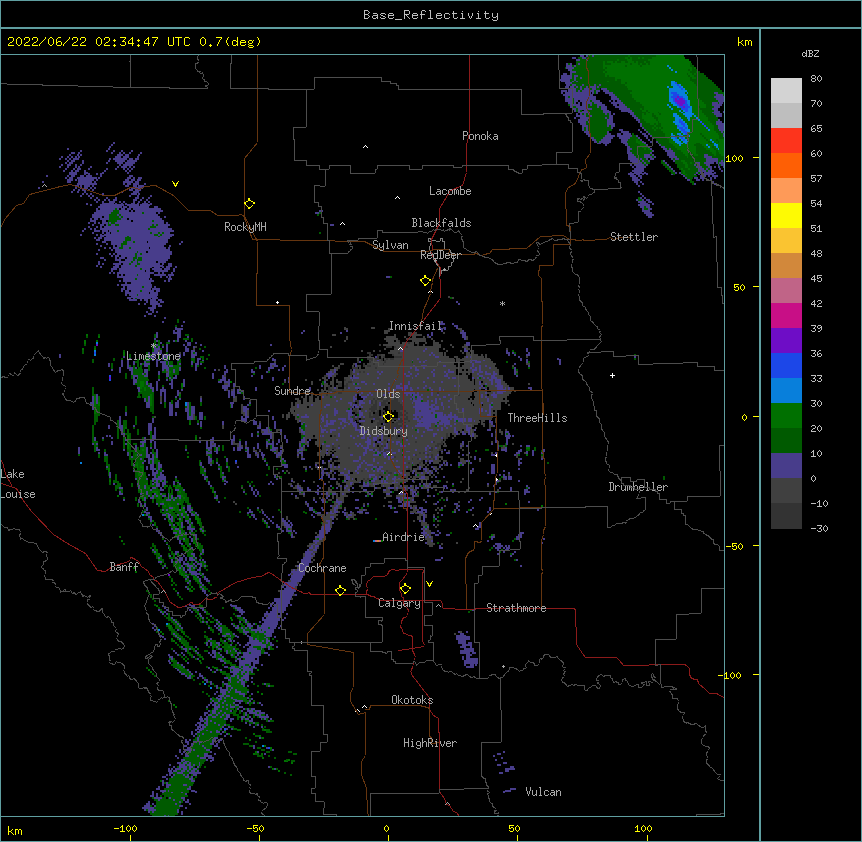Click the Okotoks label
Screen dimensions: 862x842
point(412,700)
